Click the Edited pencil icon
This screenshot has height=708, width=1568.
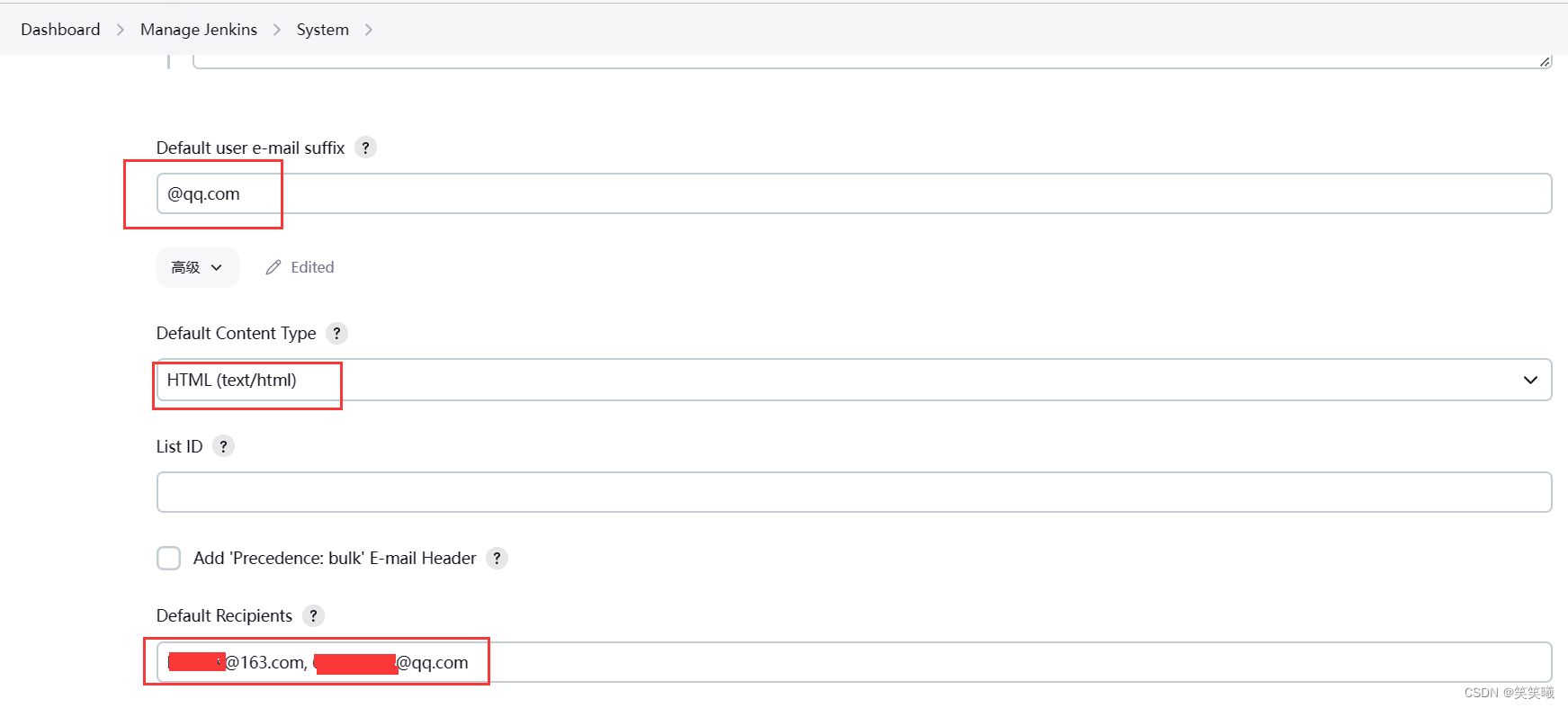[x=273, y=268]
